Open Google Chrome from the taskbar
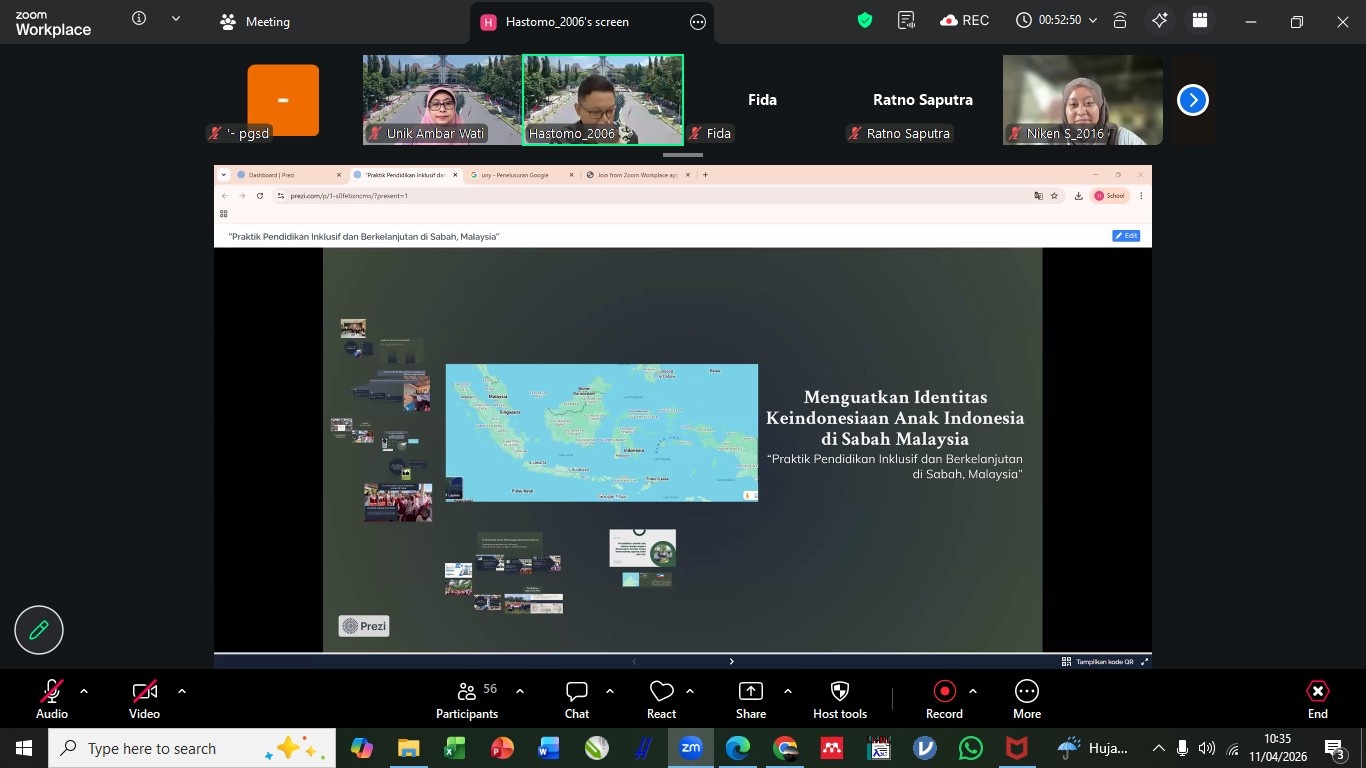This screenshot has width=1366, height=768. coord(786,748)
